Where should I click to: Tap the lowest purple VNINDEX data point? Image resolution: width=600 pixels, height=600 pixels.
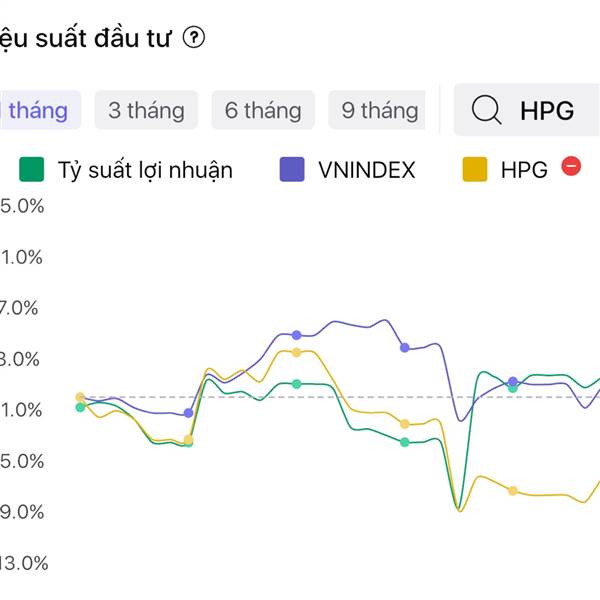pyautogui.click(x=188, y=413)
